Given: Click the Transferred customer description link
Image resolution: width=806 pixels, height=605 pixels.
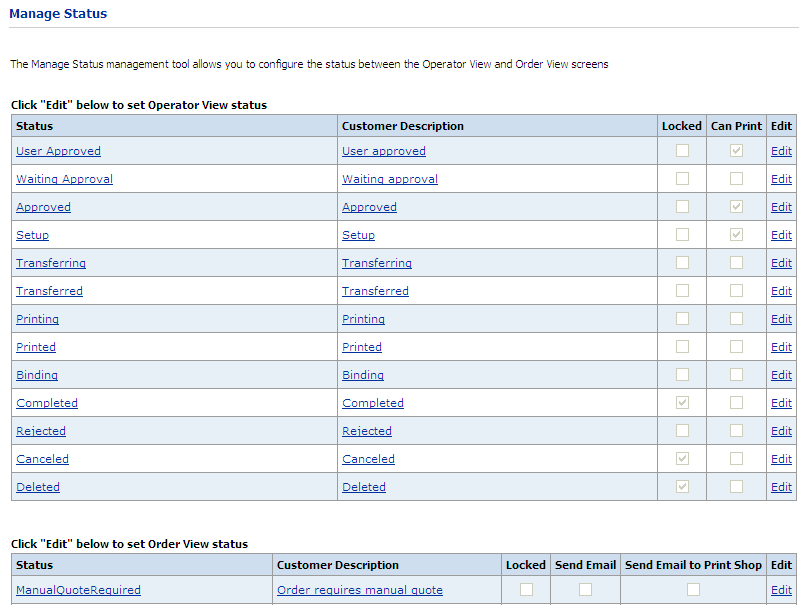Looking at the screenshot, I should pos(375,291).
